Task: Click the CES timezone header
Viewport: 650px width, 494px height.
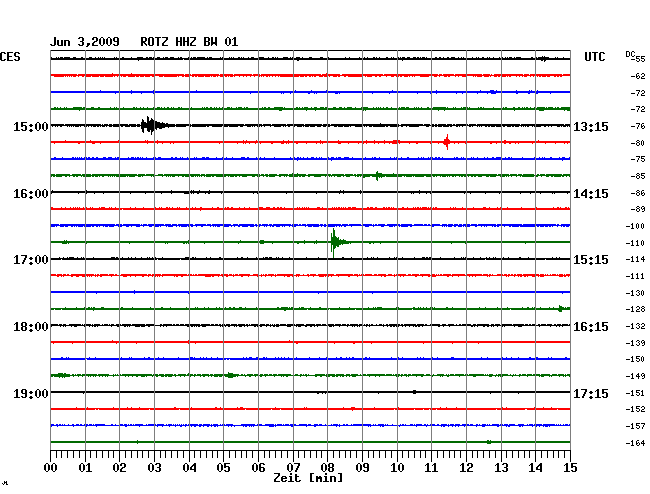Action: click(x=10, y=57)
